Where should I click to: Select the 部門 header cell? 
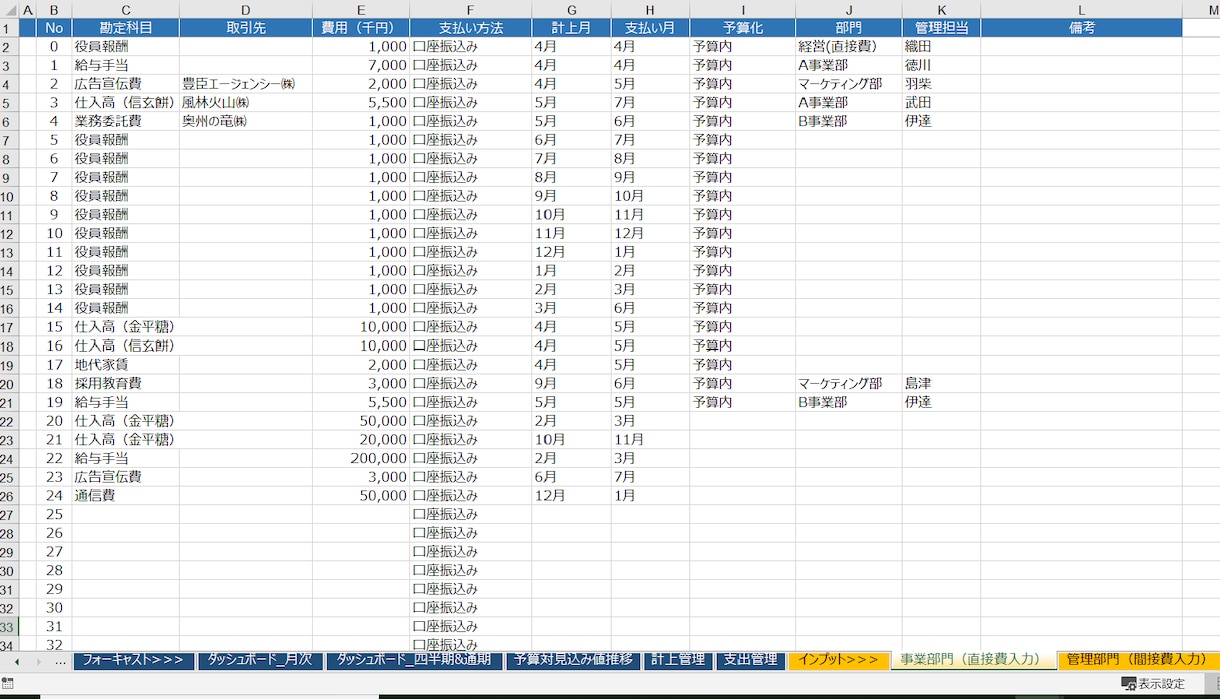pyautogui.click(x=849, y=28)
